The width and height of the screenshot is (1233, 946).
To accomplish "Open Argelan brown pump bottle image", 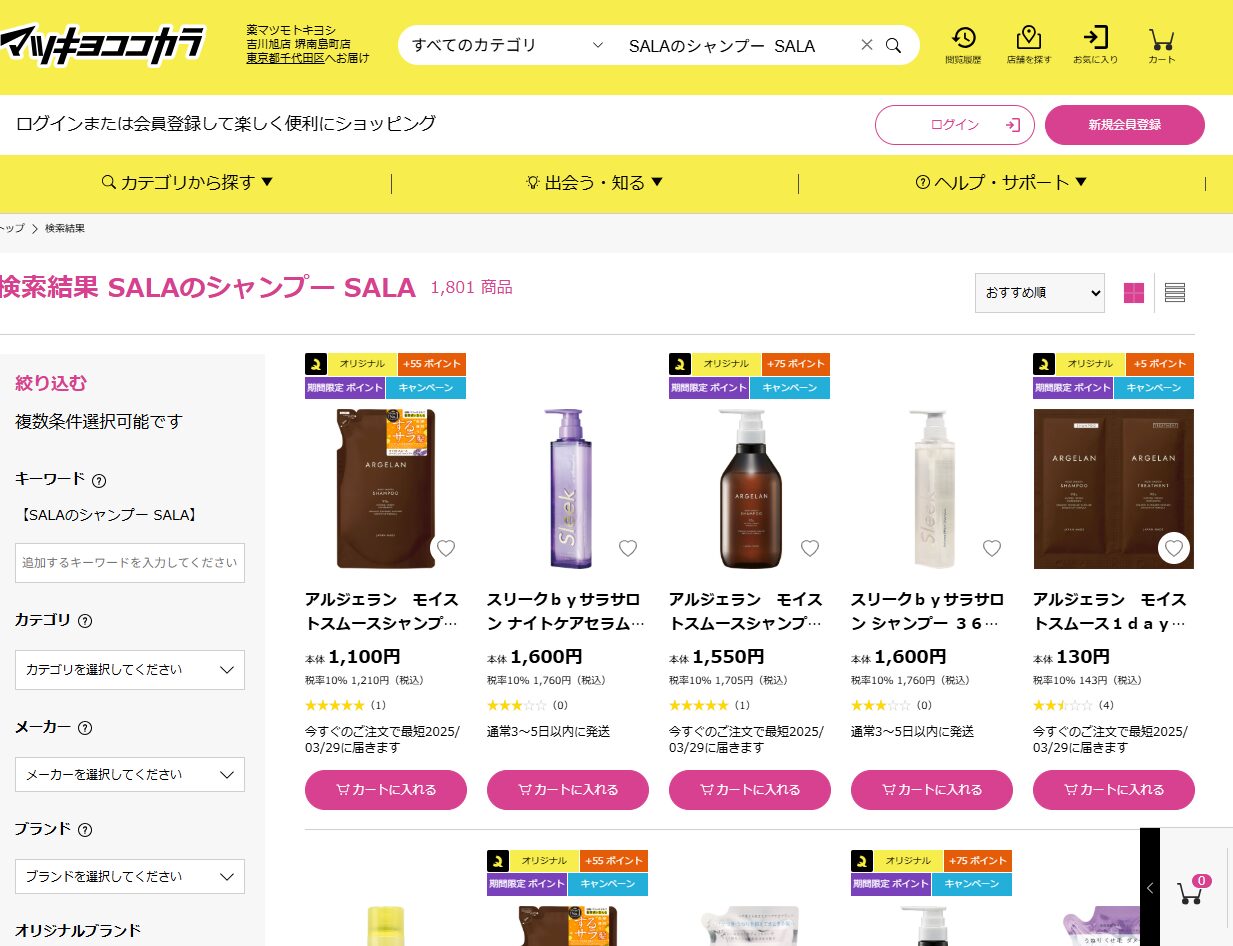I will [750, 488].
